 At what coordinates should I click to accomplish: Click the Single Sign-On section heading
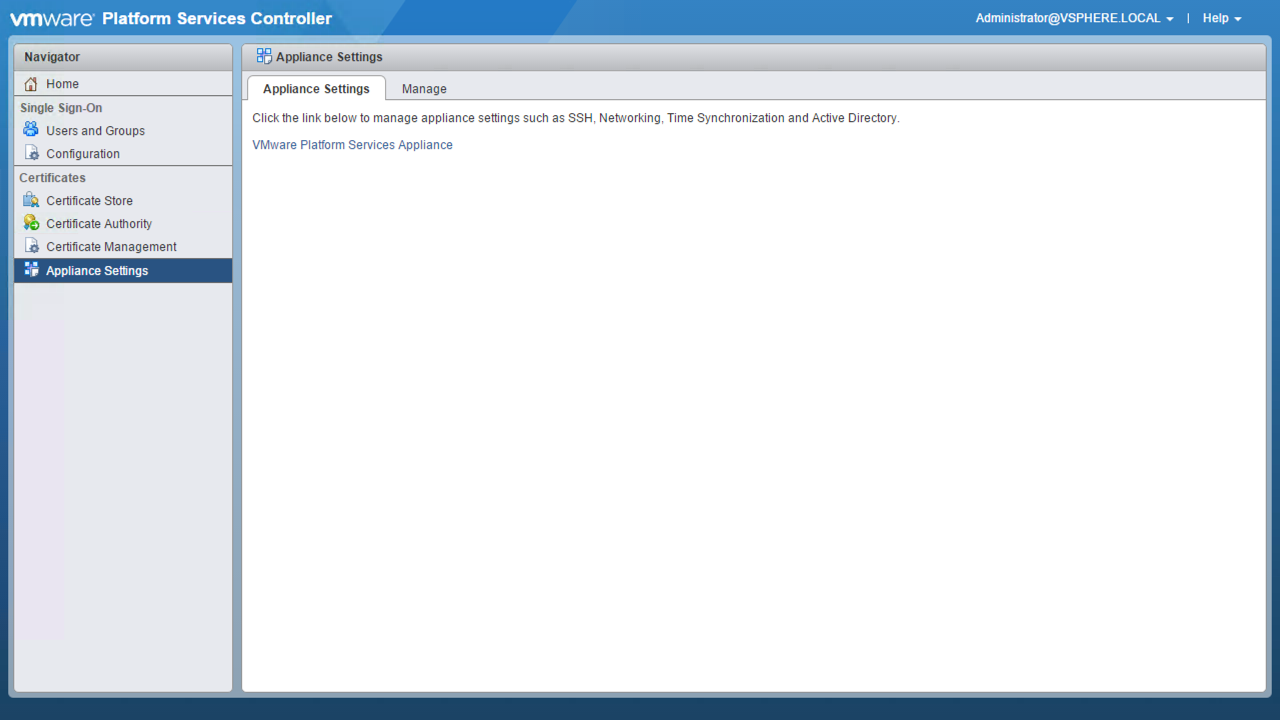61,108
